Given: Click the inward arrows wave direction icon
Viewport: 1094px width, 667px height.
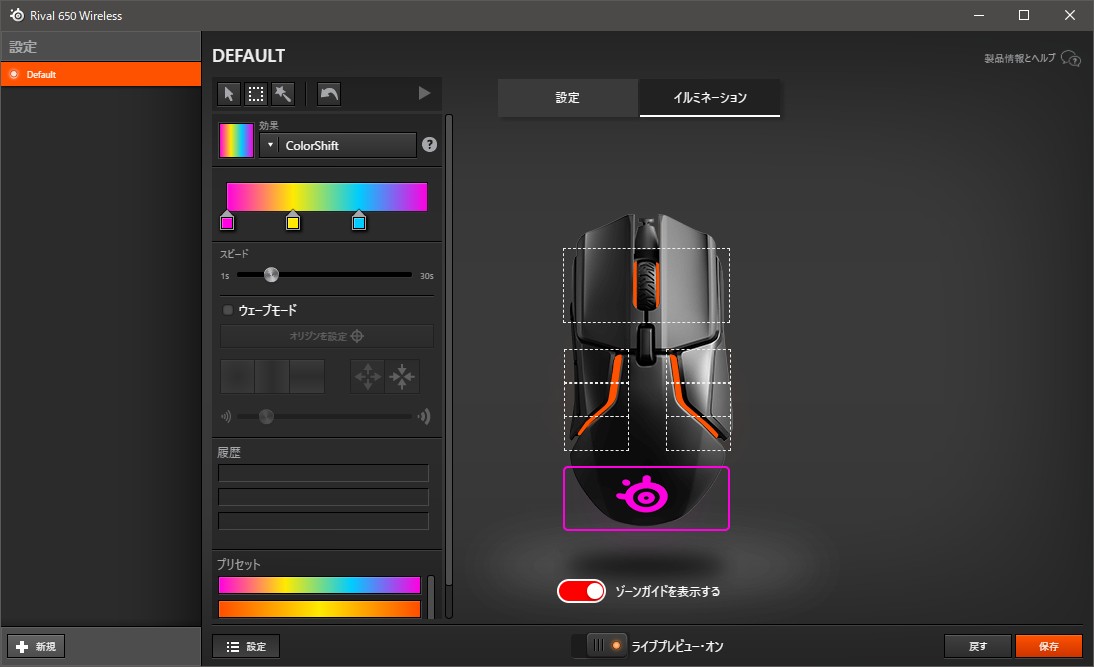Looking at the screenshot, I should click(403, 377).
